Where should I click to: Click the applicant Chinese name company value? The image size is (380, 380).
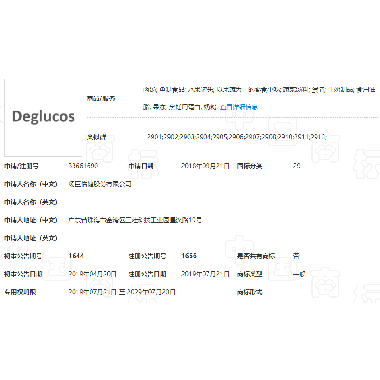pyautogui.click(x=100, y=184)
